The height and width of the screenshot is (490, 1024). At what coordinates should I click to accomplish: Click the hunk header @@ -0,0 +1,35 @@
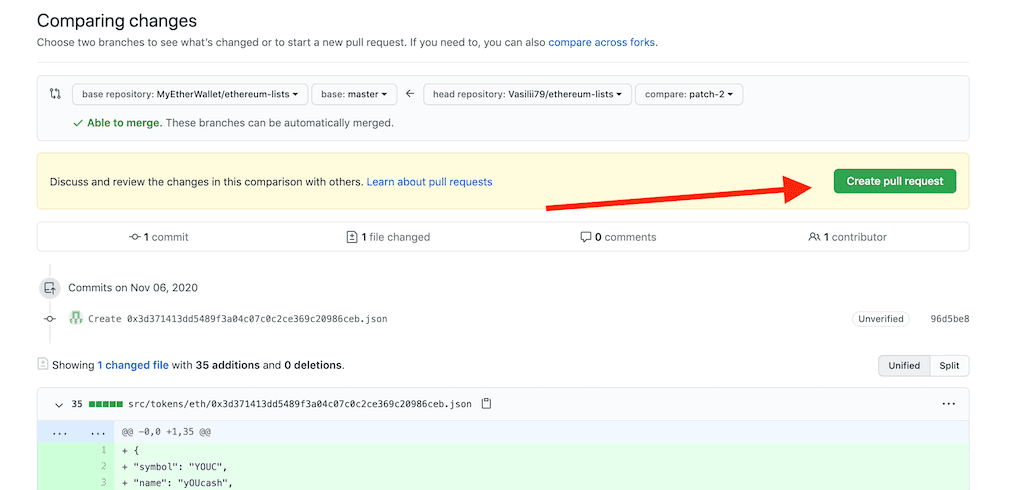click(x=167, y=432)
